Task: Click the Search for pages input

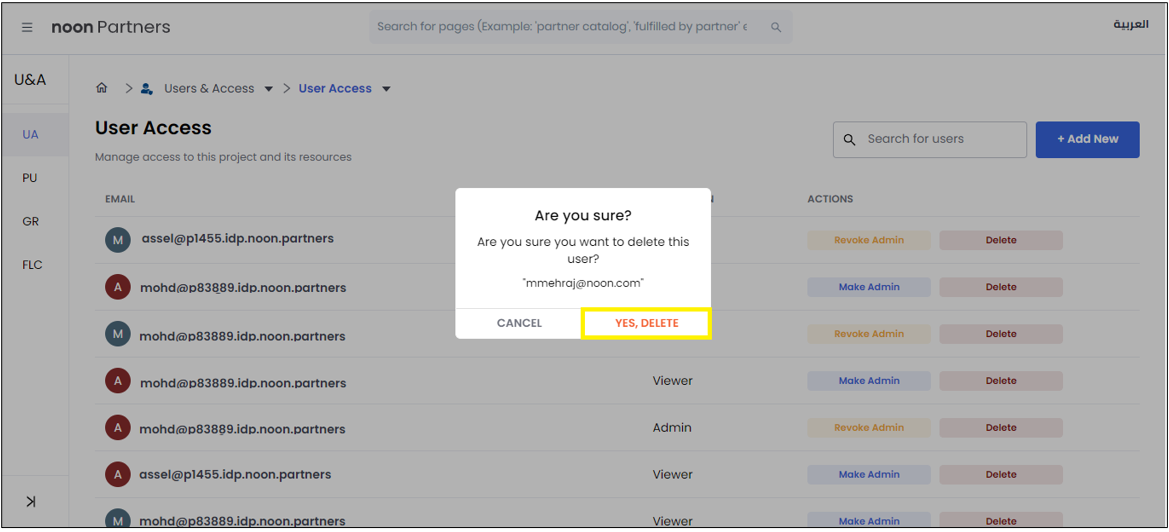Action: (565, 27)
